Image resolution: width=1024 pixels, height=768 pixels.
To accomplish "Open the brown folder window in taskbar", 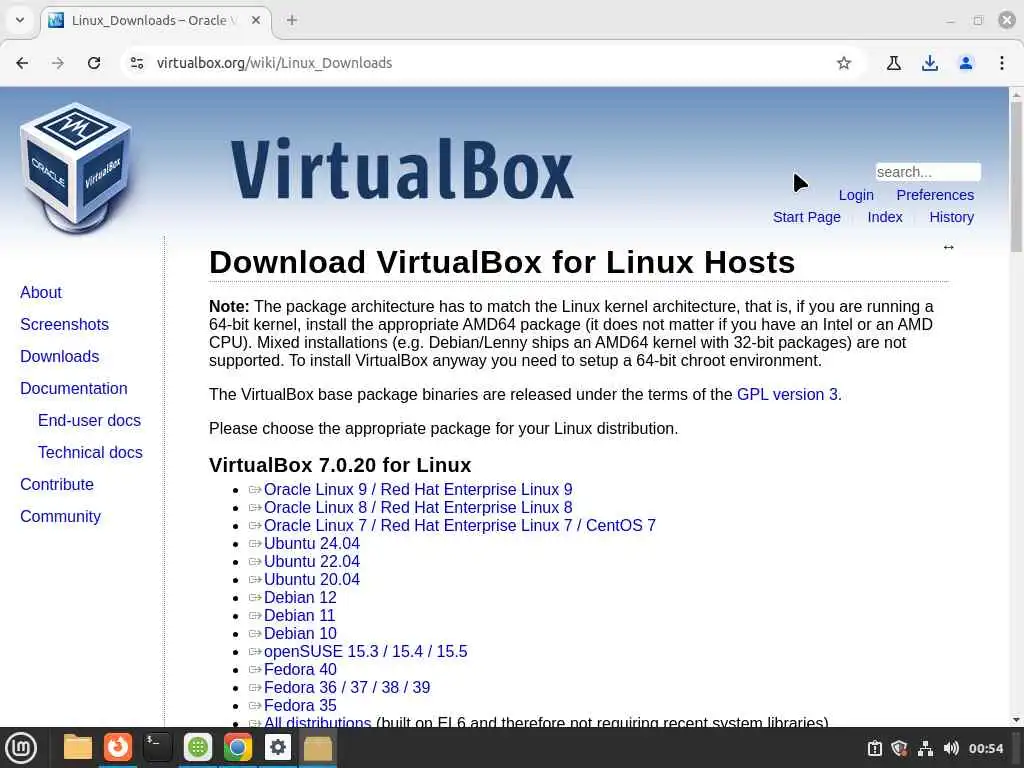I will click(x=318, y=748).
